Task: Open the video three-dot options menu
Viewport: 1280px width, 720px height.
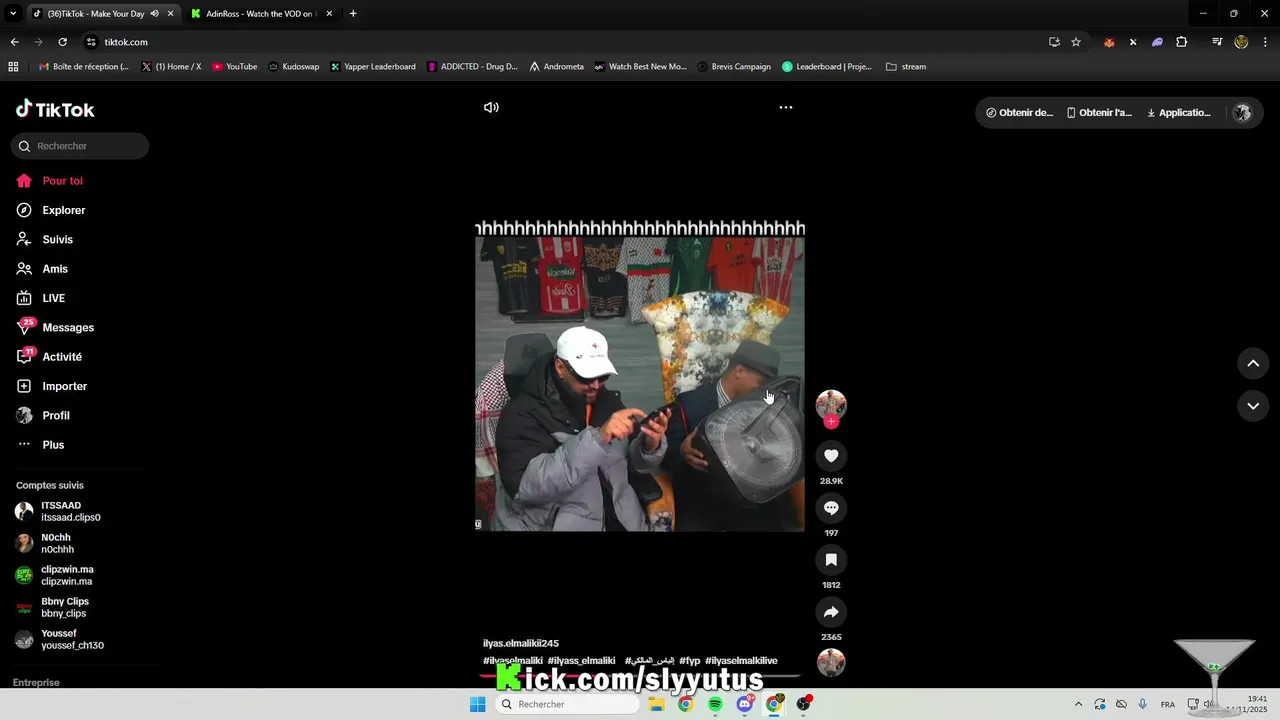Action: pyautogui.click(x=786, y=107)
